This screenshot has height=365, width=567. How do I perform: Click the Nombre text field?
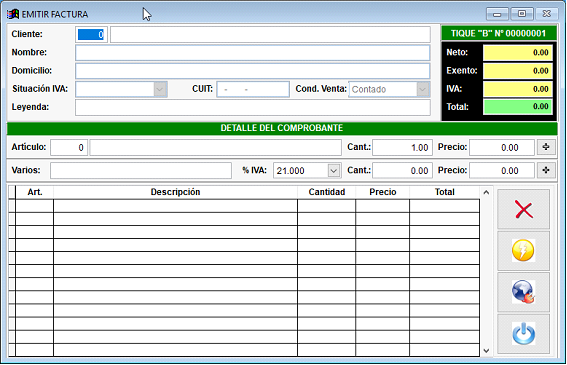[x=252, y=53]
